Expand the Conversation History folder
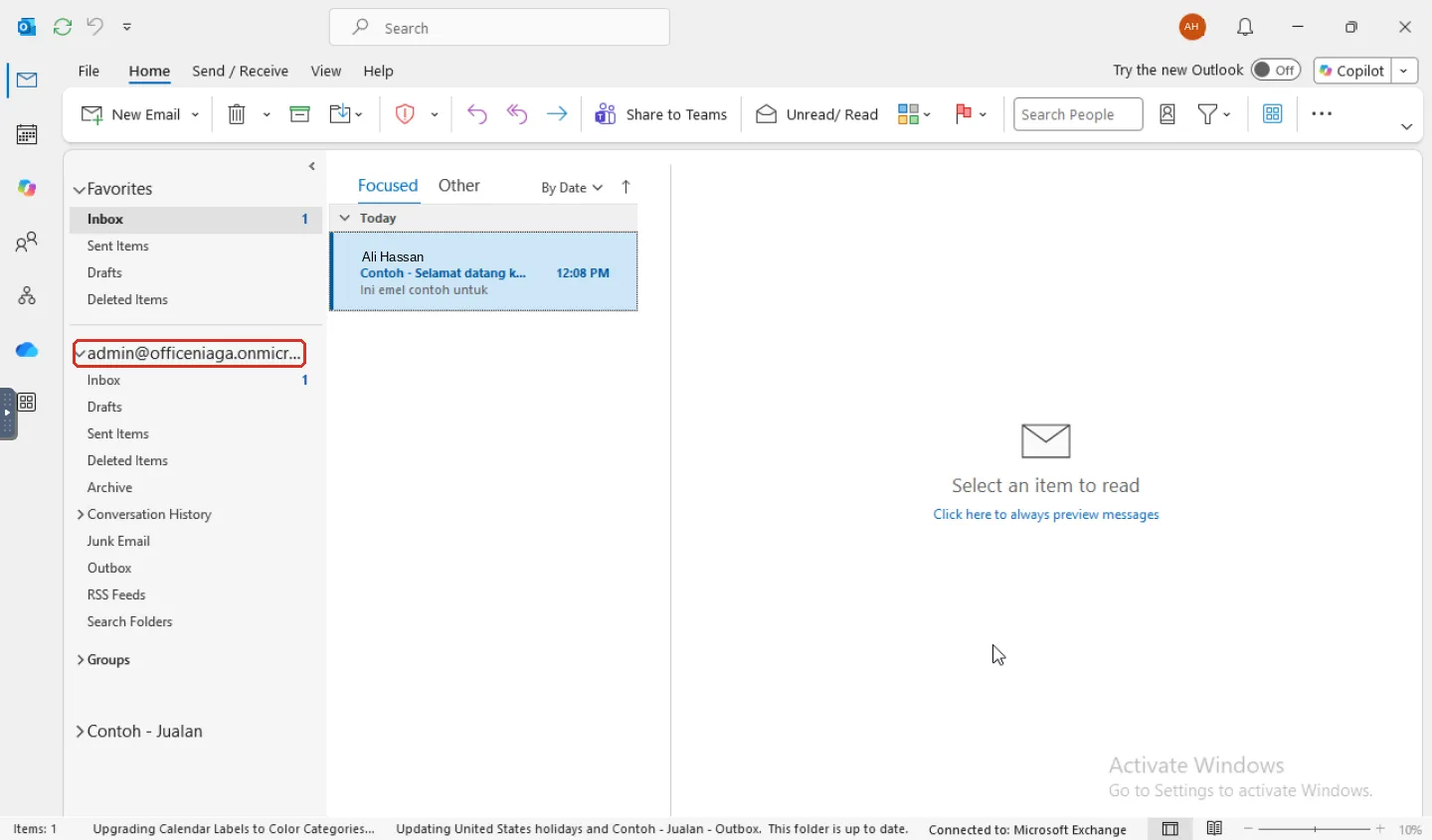Screen dimensions: 1432x840 tap(81, 515)
